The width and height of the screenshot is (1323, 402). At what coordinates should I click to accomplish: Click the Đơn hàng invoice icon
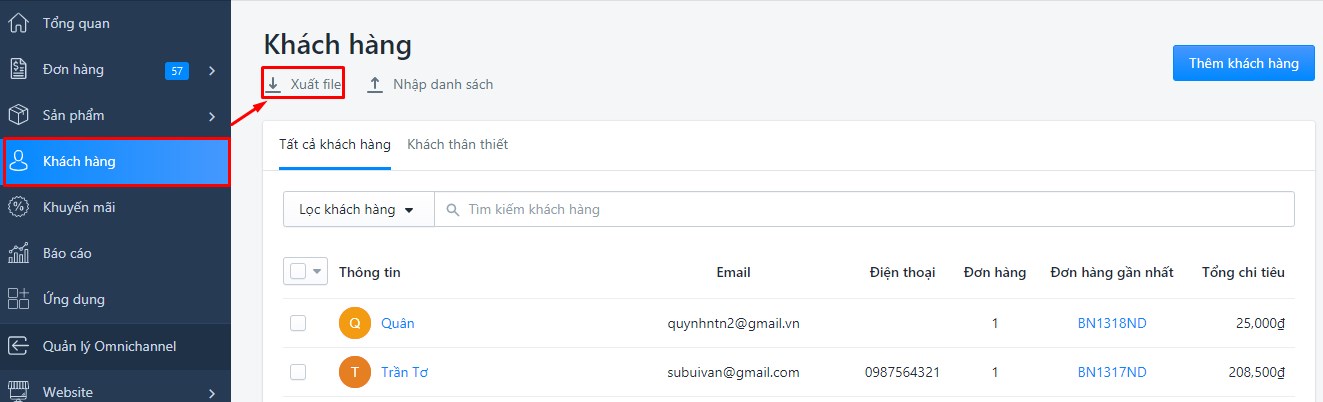point(18,69)
